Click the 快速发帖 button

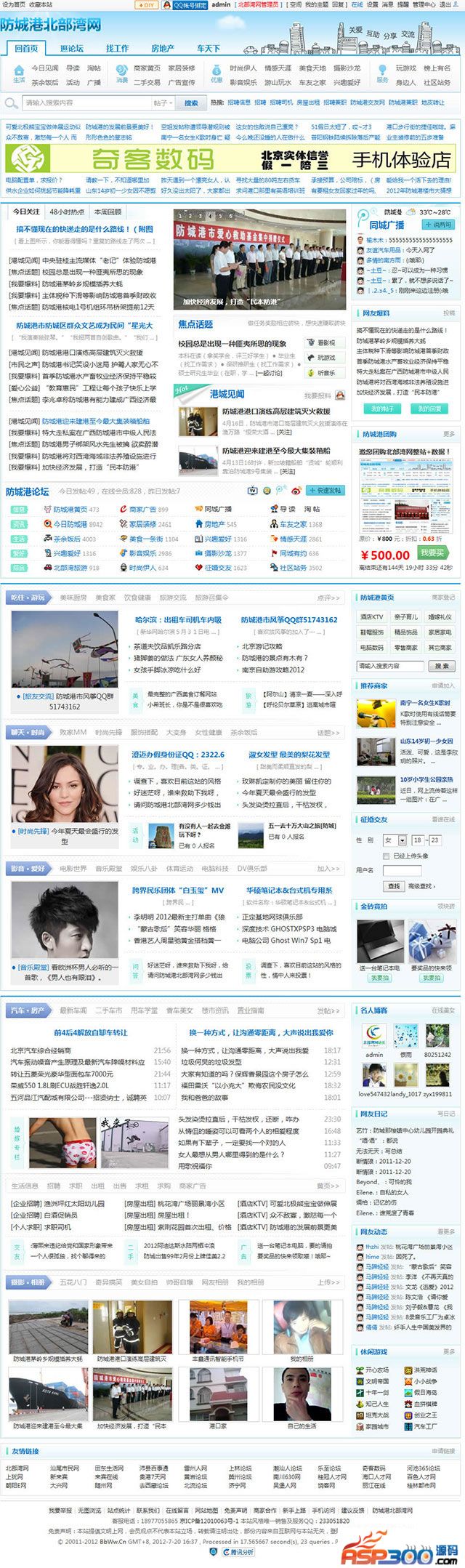pos(325,491)
